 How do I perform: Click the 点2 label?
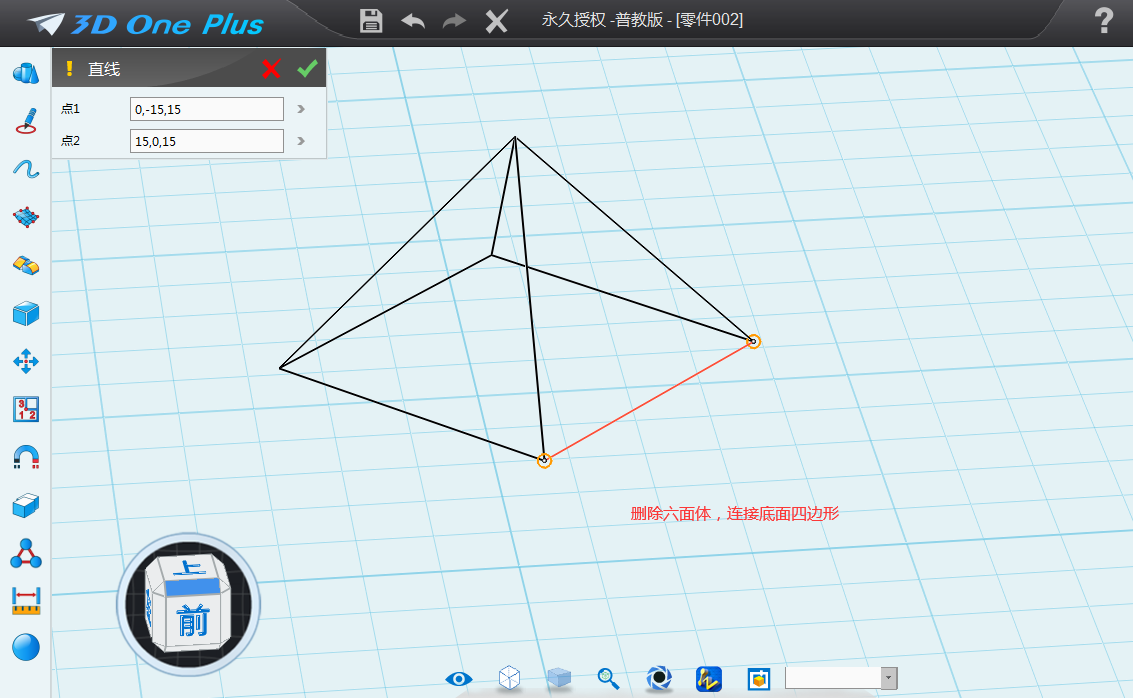point(70,141)
